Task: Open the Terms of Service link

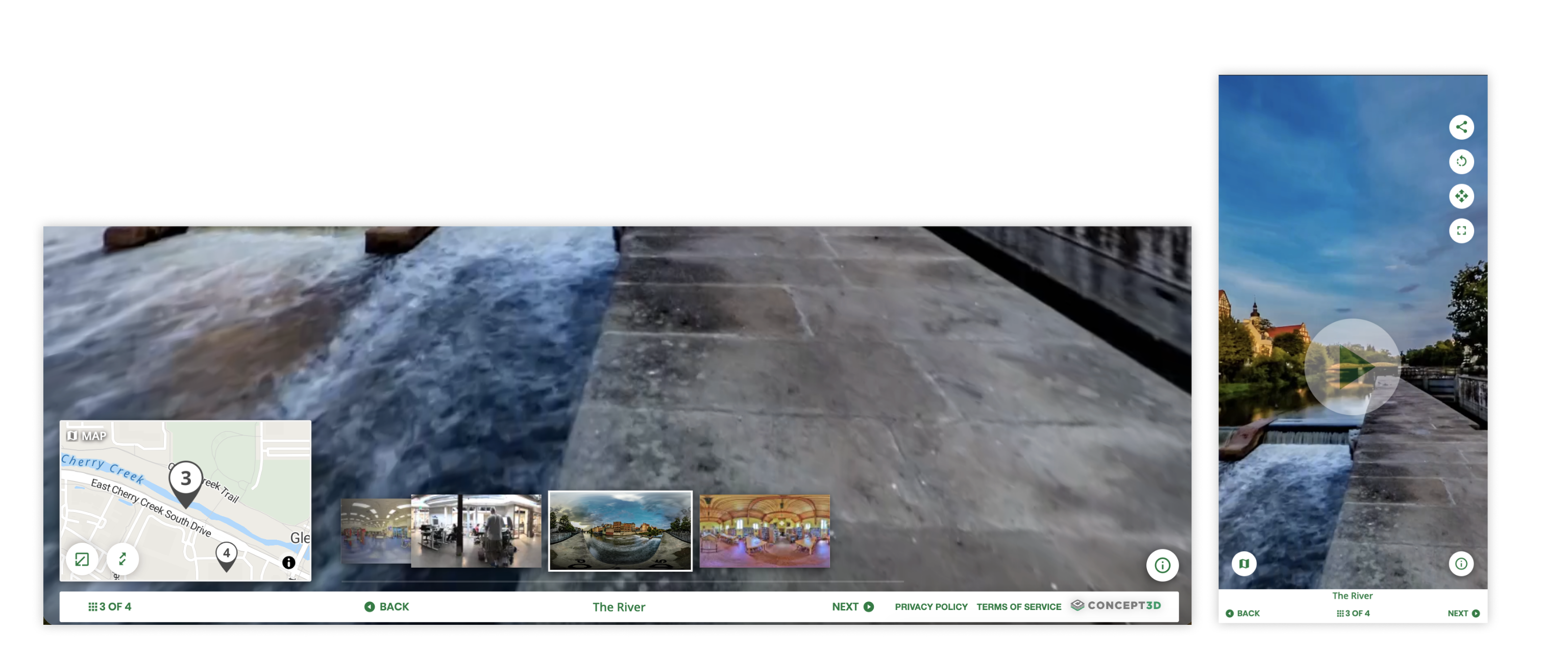Action: pyautogui.click(x=1018, y=606)
